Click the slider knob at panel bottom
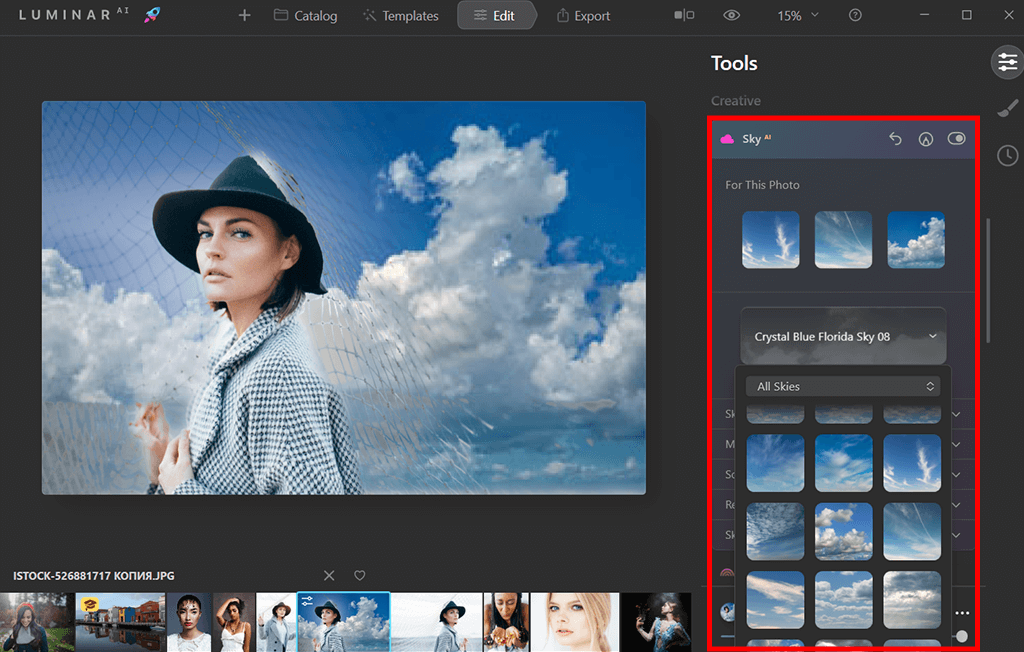The width and height of the screenshot is (1024, 652). click(x=961, y=636)
